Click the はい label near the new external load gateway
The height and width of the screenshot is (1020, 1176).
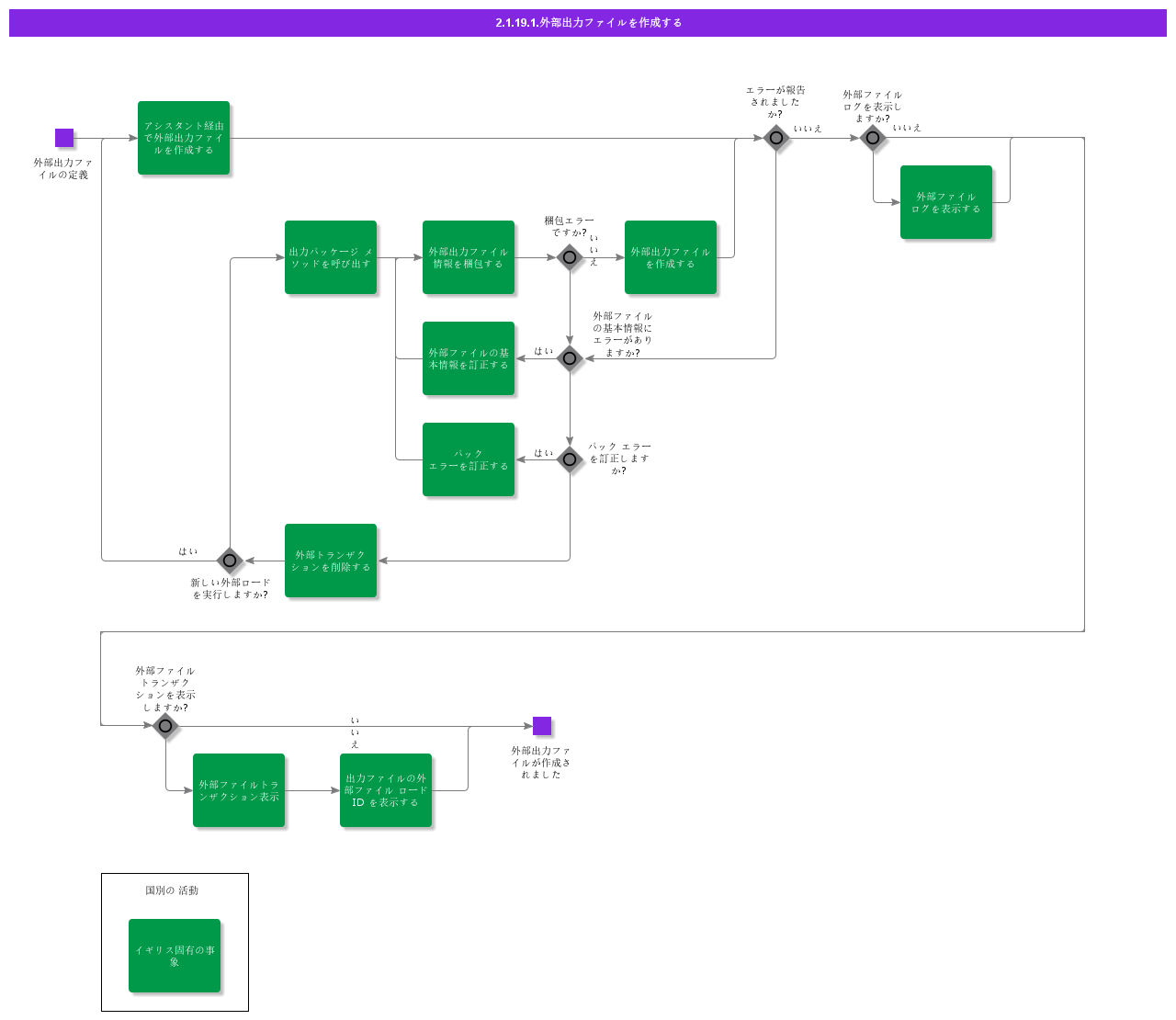188,551
